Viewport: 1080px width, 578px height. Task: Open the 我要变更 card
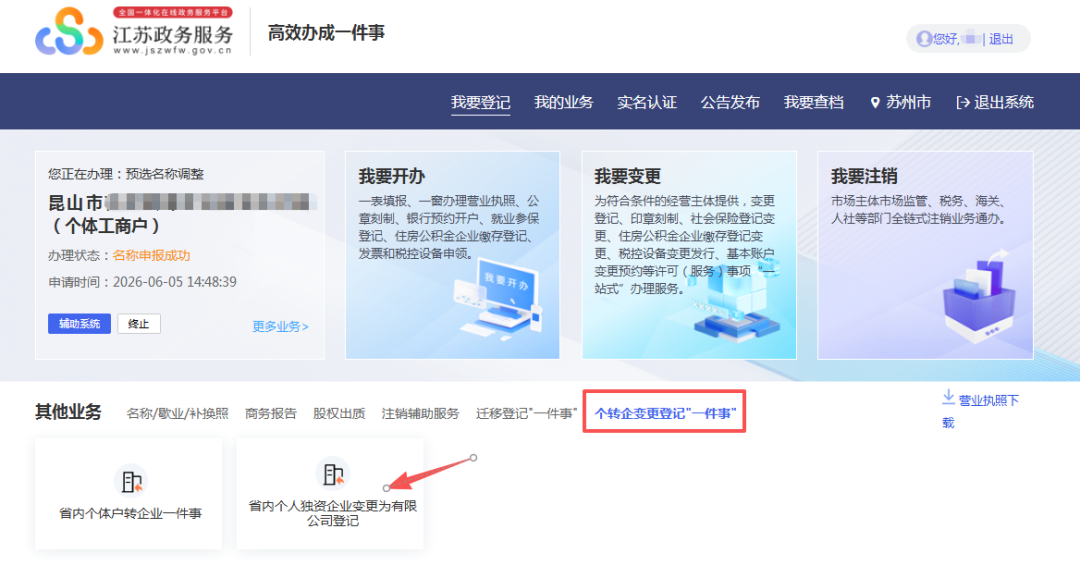pyautogui.click(x=689, y=255)
